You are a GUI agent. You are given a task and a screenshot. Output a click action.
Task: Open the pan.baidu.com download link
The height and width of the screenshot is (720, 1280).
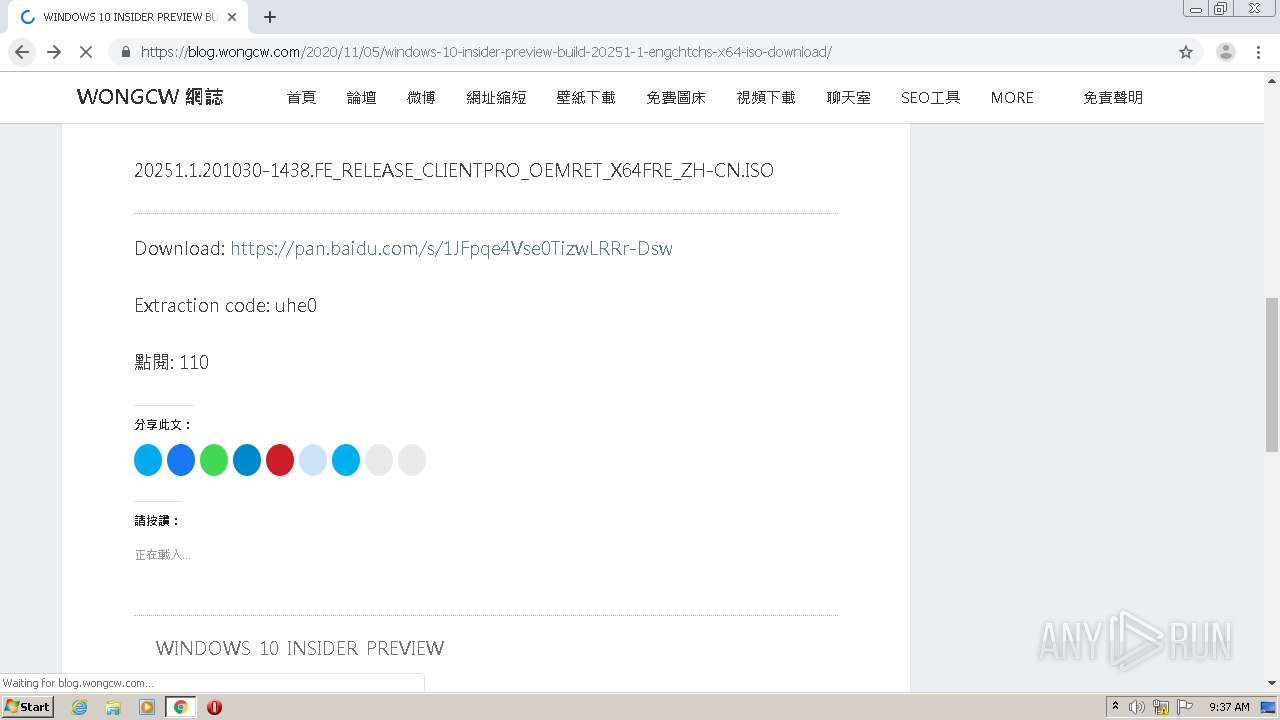tap(451, 248)
